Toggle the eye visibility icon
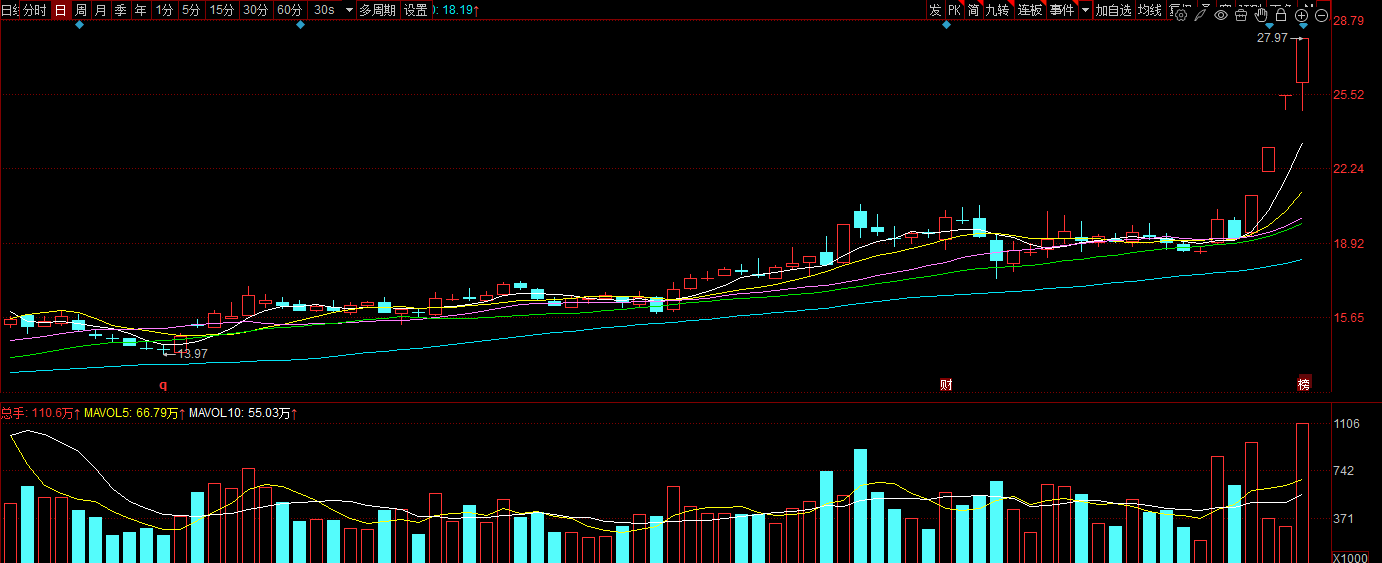The width and height of the screenshot is (1382, 563). point(1221,15)
